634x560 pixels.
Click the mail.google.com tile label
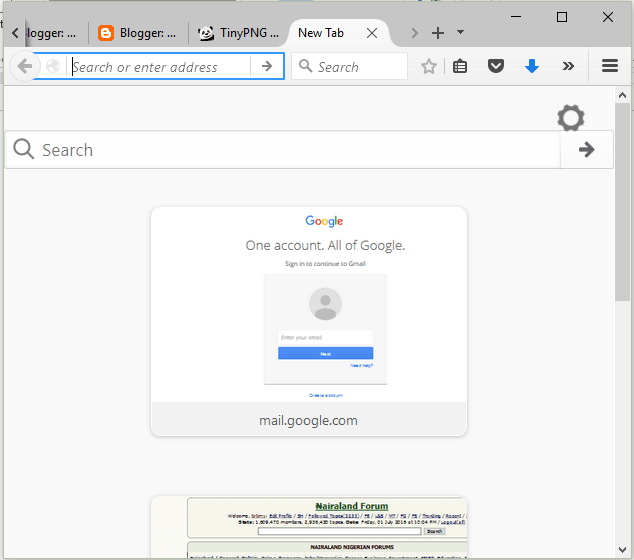(x=309, y=421)
